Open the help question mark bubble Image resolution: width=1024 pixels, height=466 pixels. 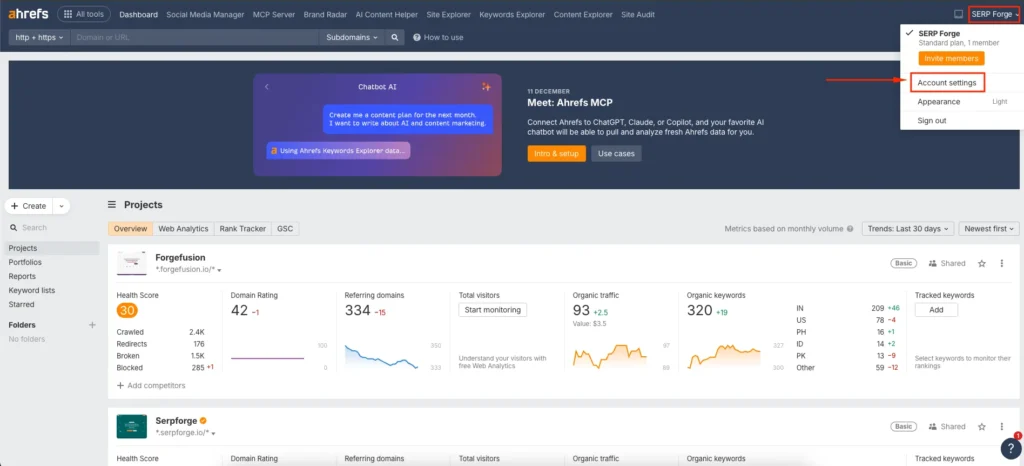(1009, 450)
